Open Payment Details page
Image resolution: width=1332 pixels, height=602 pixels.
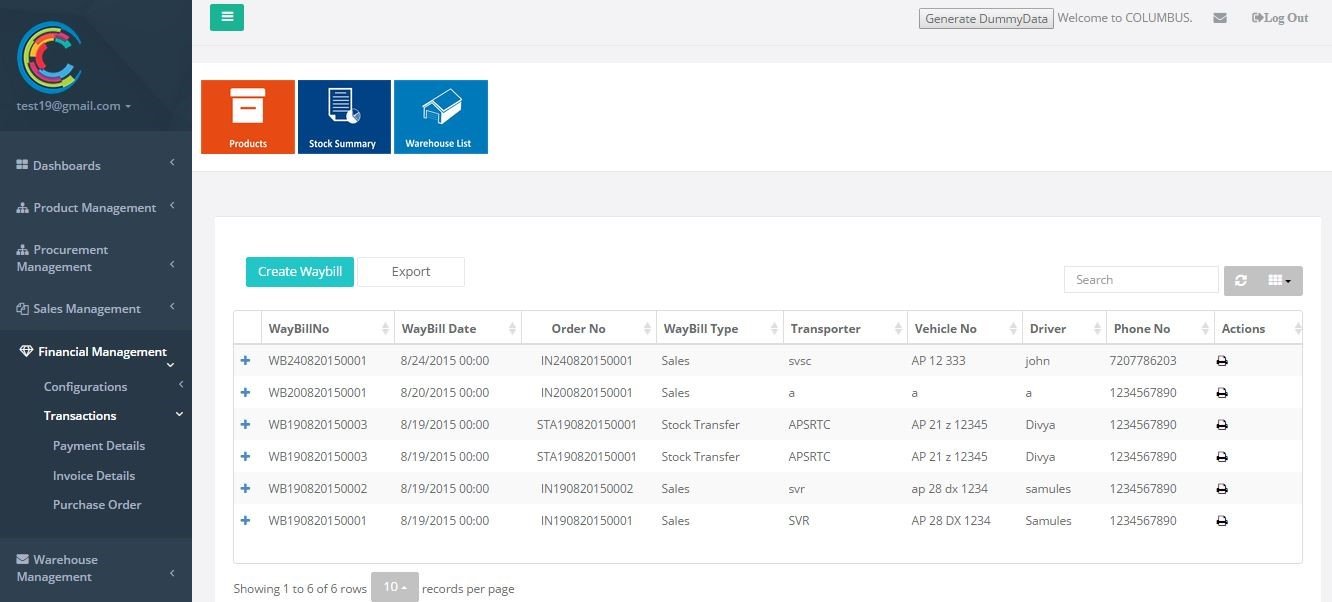click(99, 446)
